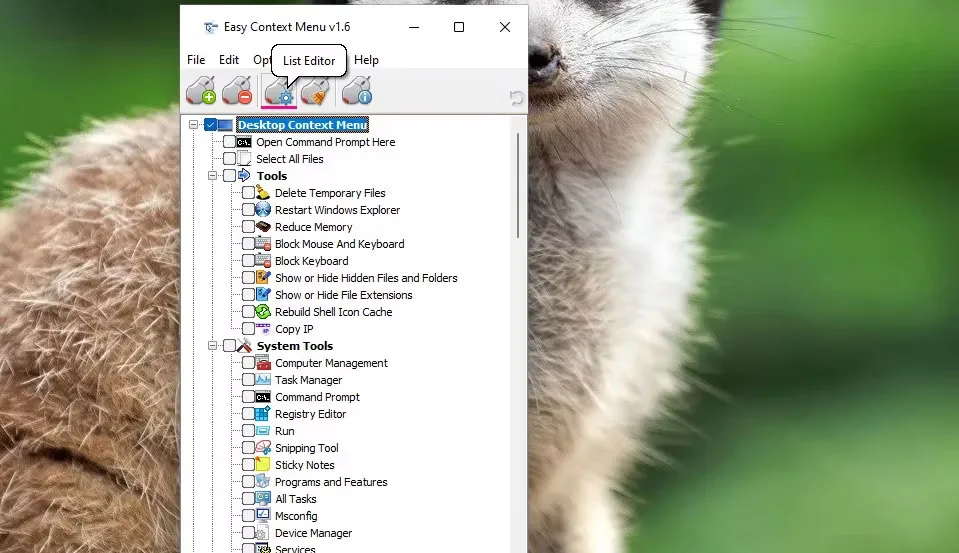
Task: Tick the Task Manager checkbox
Action: pos(248,380)
